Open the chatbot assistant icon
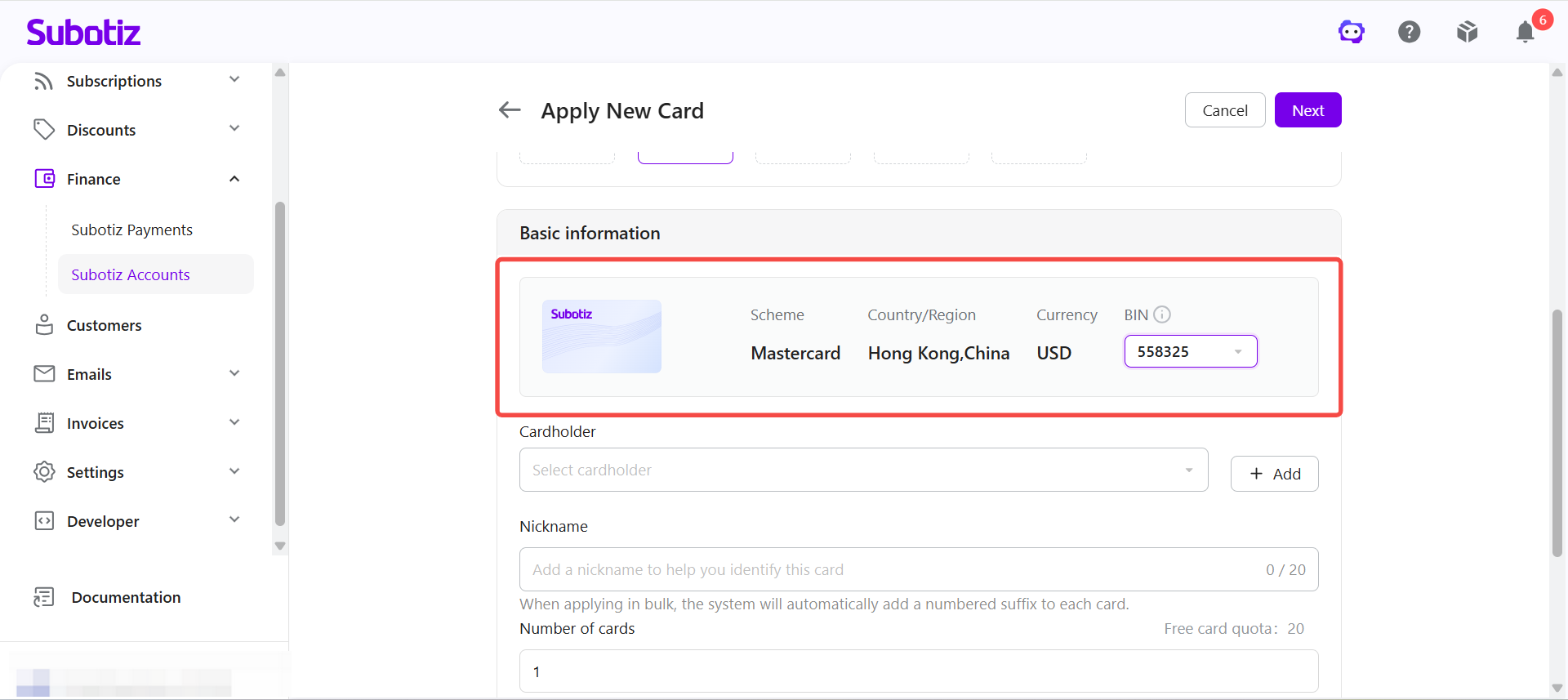Screen dimensions: 1568x700 1352,32
